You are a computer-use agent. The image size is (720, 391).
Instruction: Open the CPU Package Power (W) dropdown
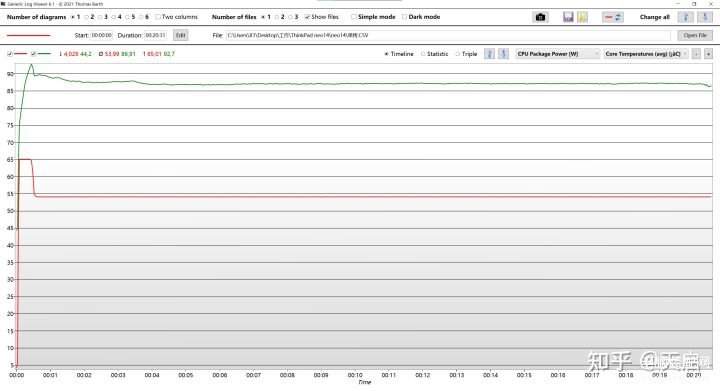tap(557, 54)
